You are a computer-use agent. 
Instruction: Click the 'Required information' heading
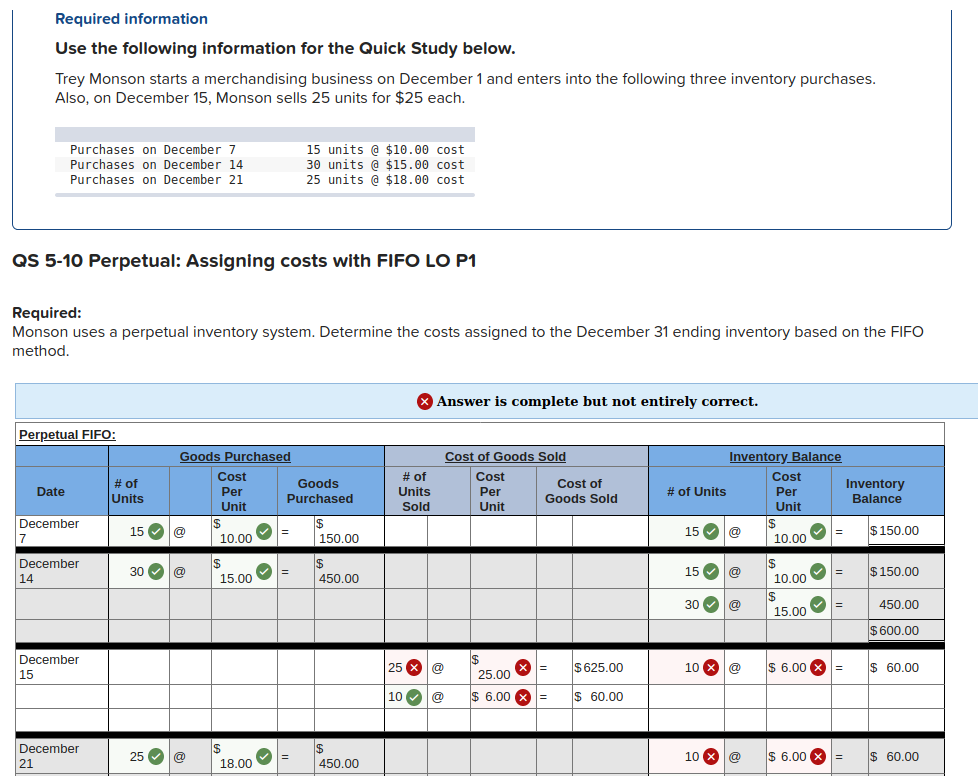pos(131,19)
